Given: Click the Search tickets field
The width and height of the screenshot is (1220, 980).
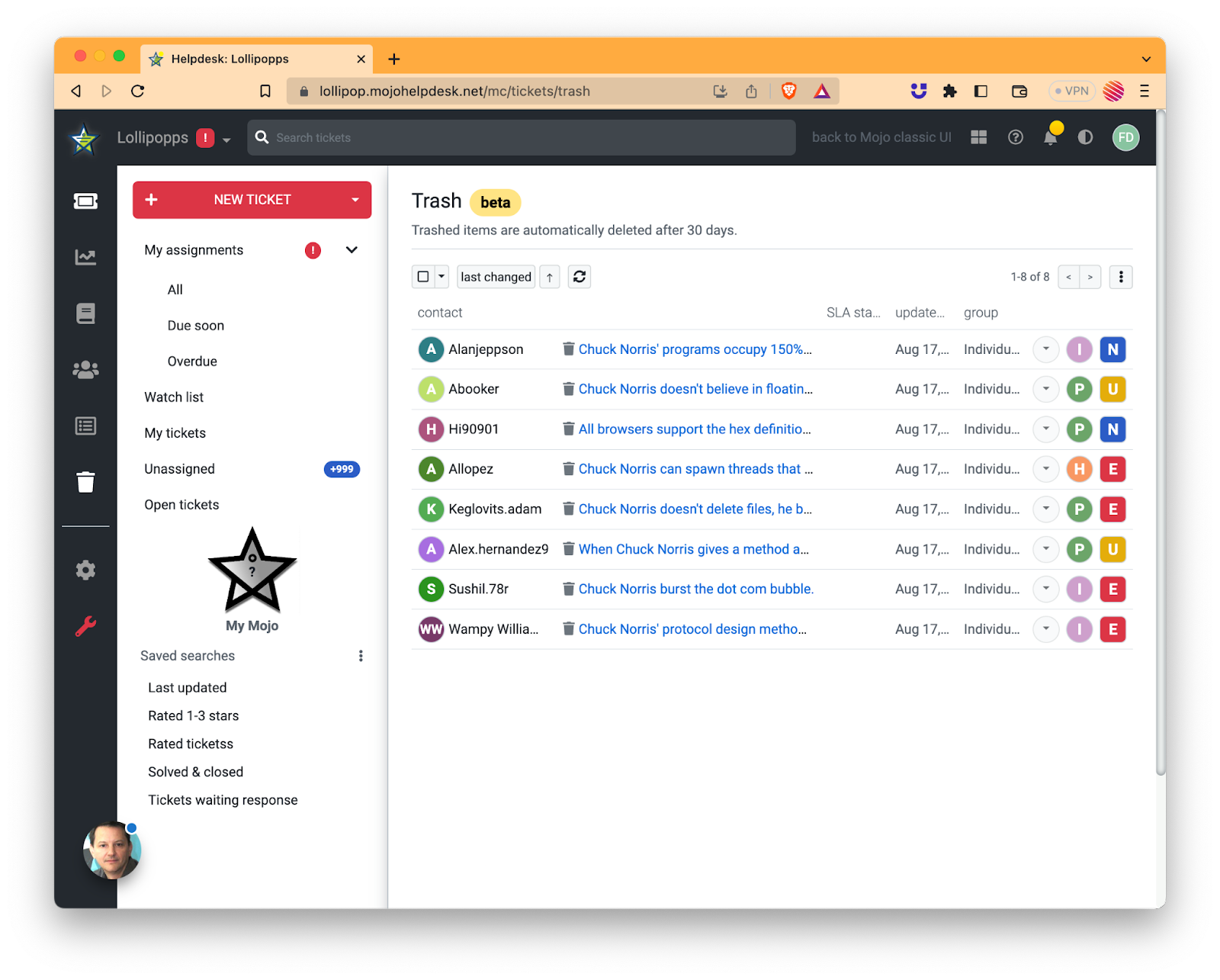Looking at the screenshot, I should click(x=522, y=137).
